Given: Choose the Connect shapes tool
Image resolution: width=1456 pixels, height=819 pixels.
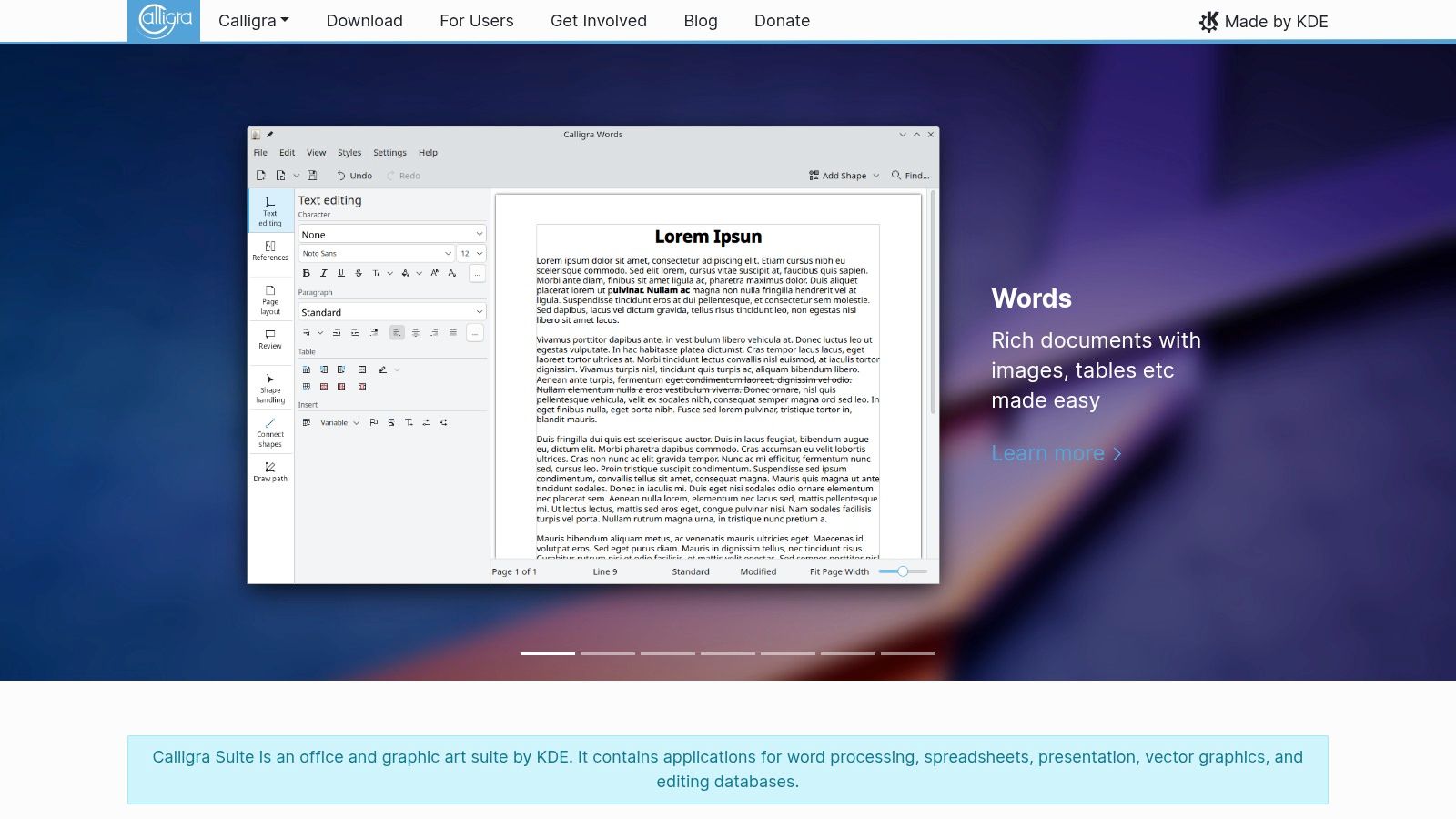Looking at the screenshot, I should tap(270, 433).
